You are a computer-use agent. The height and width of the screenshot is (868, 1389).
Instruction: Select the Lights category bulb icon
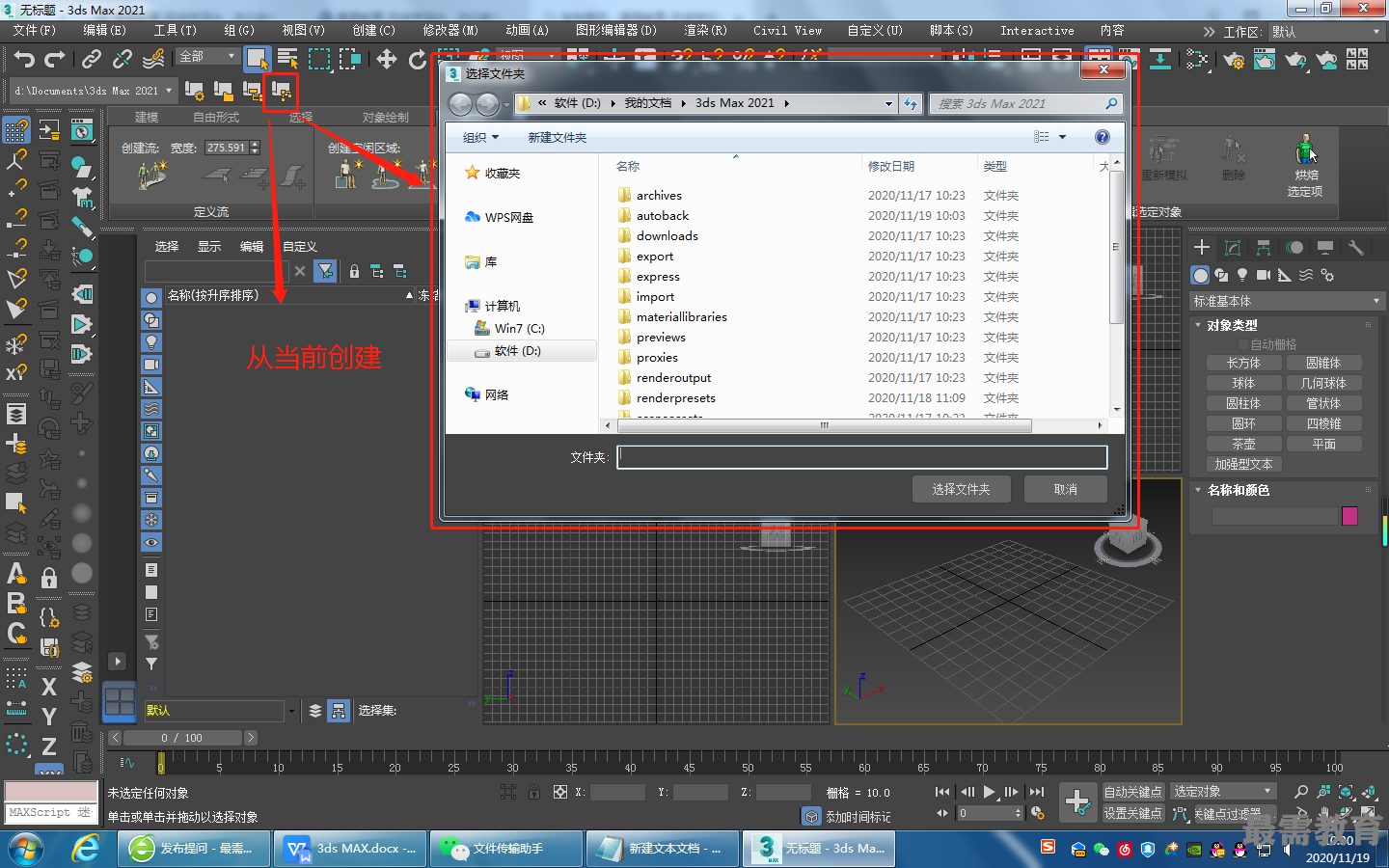tap(1242, 275)
